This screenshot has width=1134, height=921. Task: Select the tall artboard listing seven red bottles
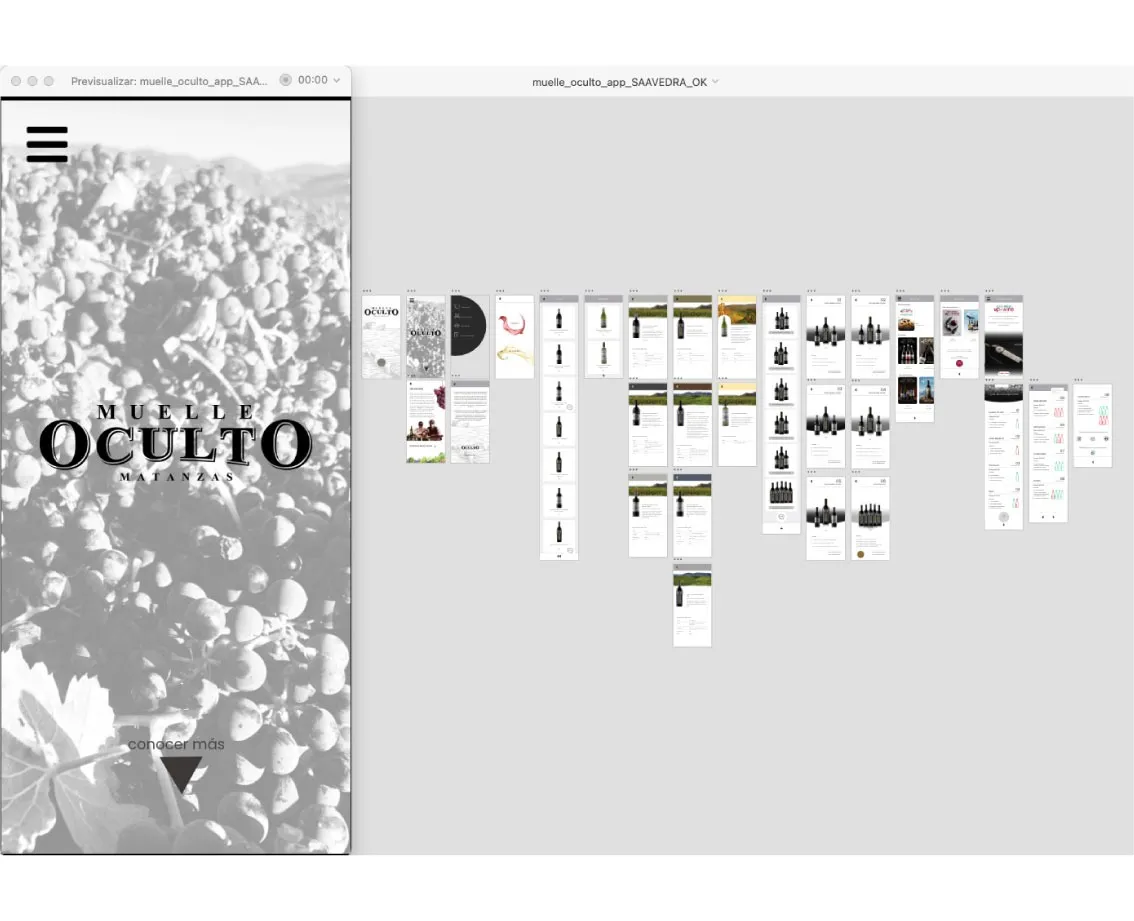click(x=559, y=427)
